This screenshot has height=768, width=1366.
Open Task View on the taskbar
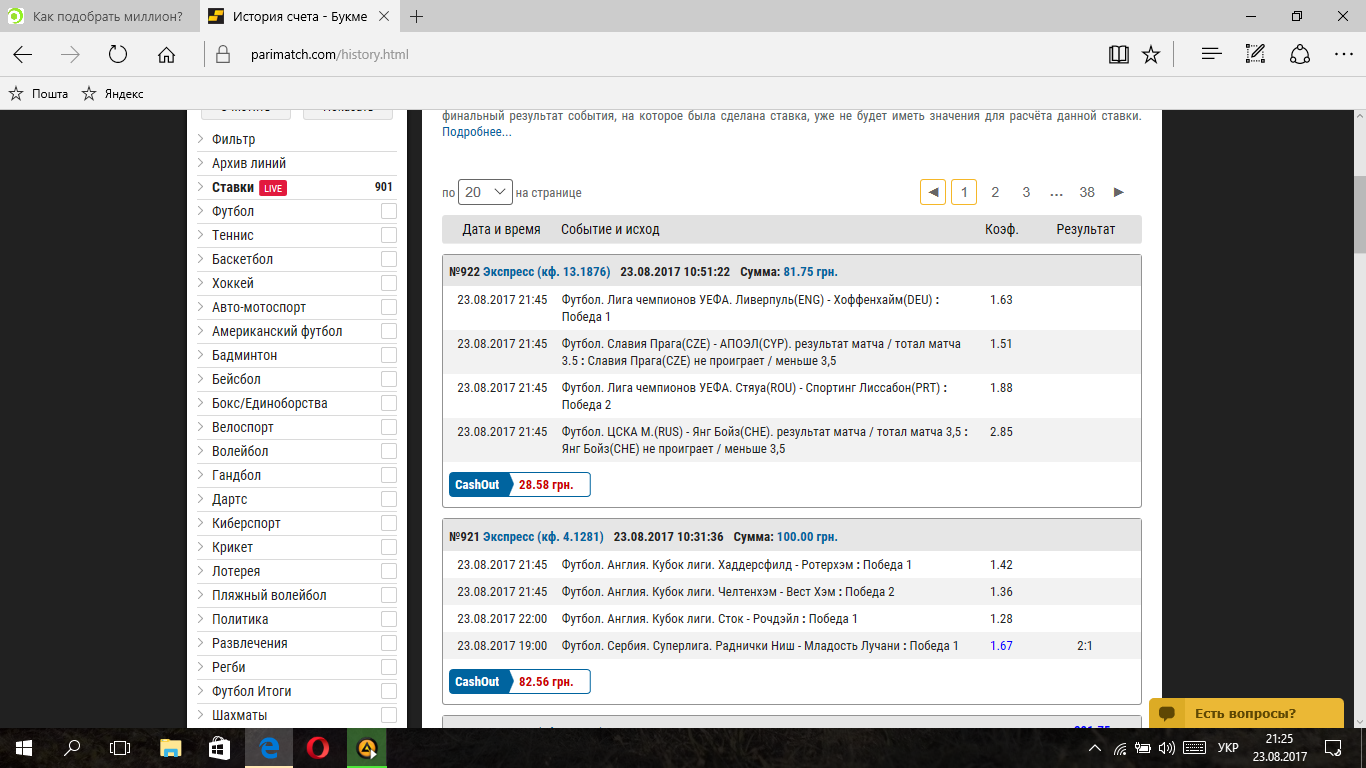pos(119,748)
